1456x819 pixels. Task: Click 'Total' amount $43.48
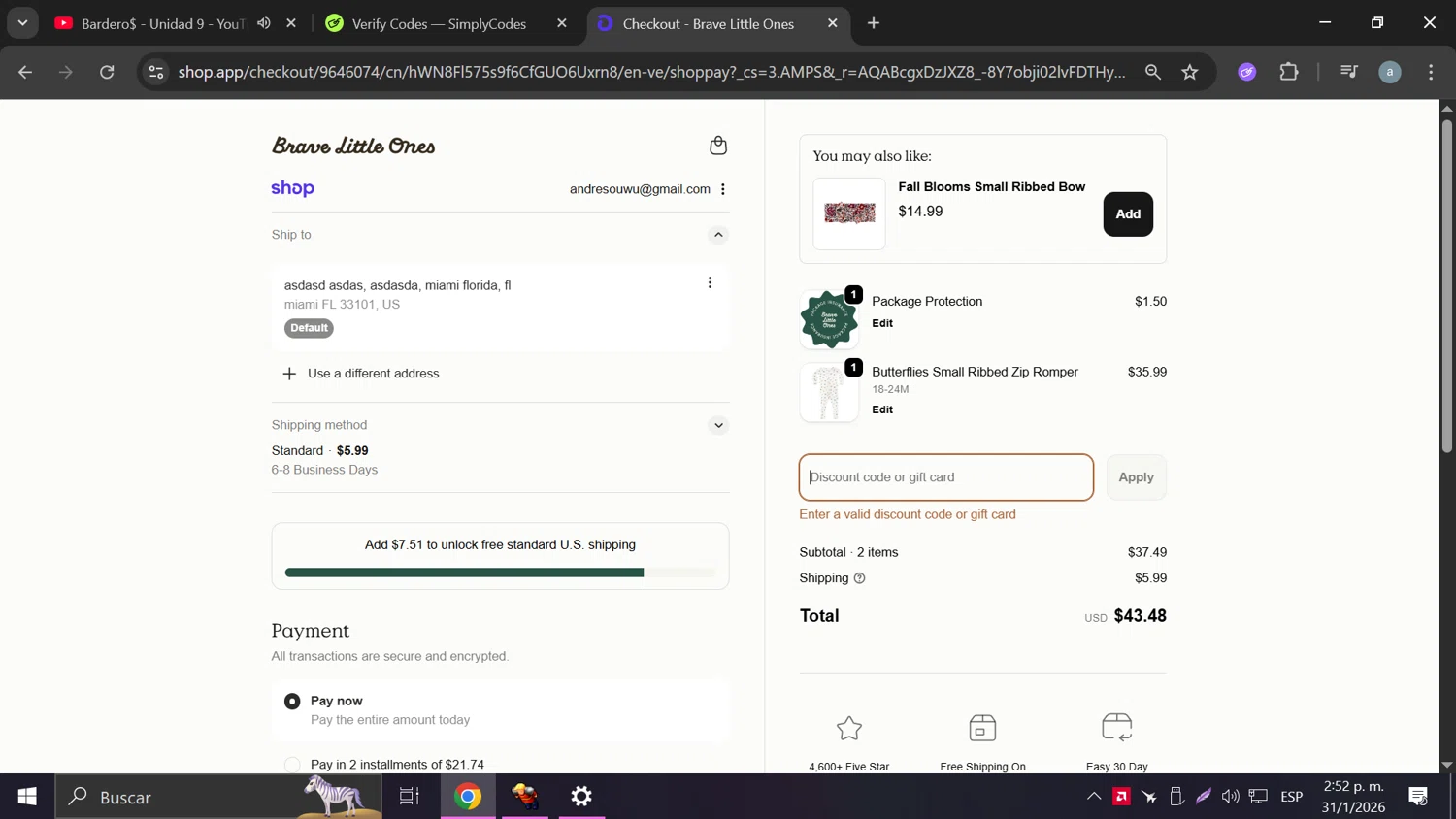pyautogui.click(x=1141, y=616)
